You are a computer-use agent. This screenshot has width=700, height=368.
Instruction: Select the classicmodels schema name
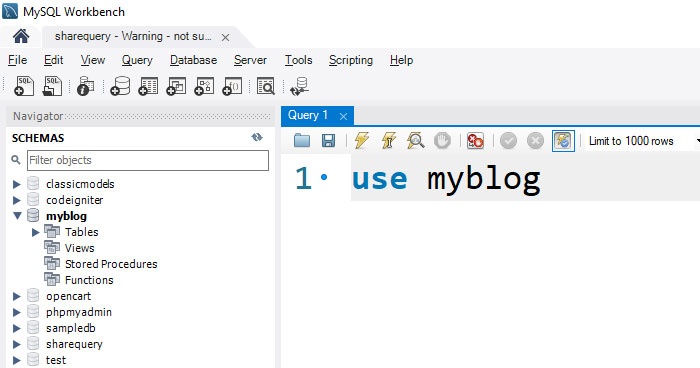(x=80, y=184)
